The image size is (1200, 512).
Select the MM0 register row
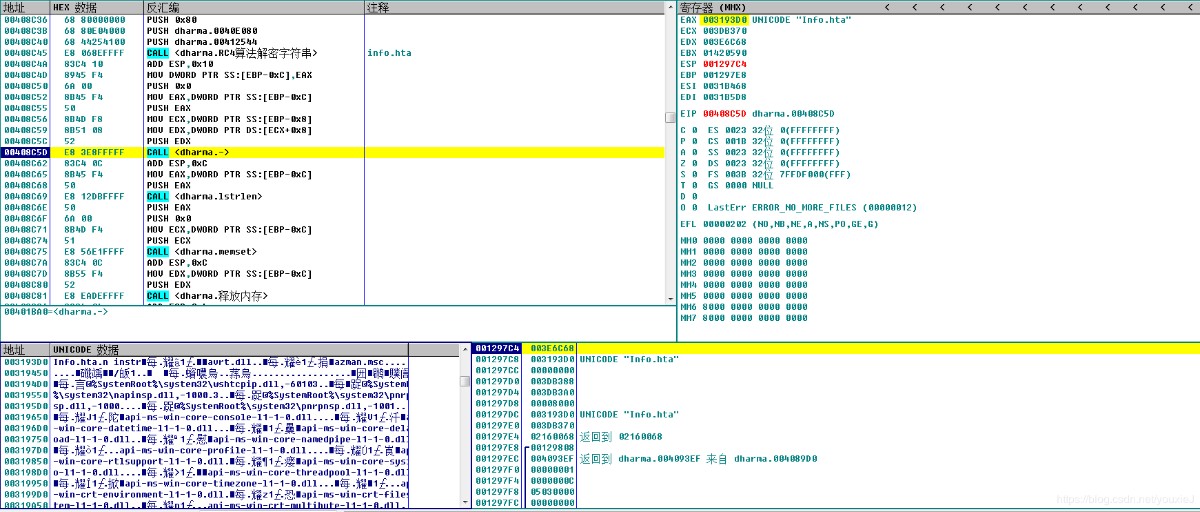tap(743, 240)
